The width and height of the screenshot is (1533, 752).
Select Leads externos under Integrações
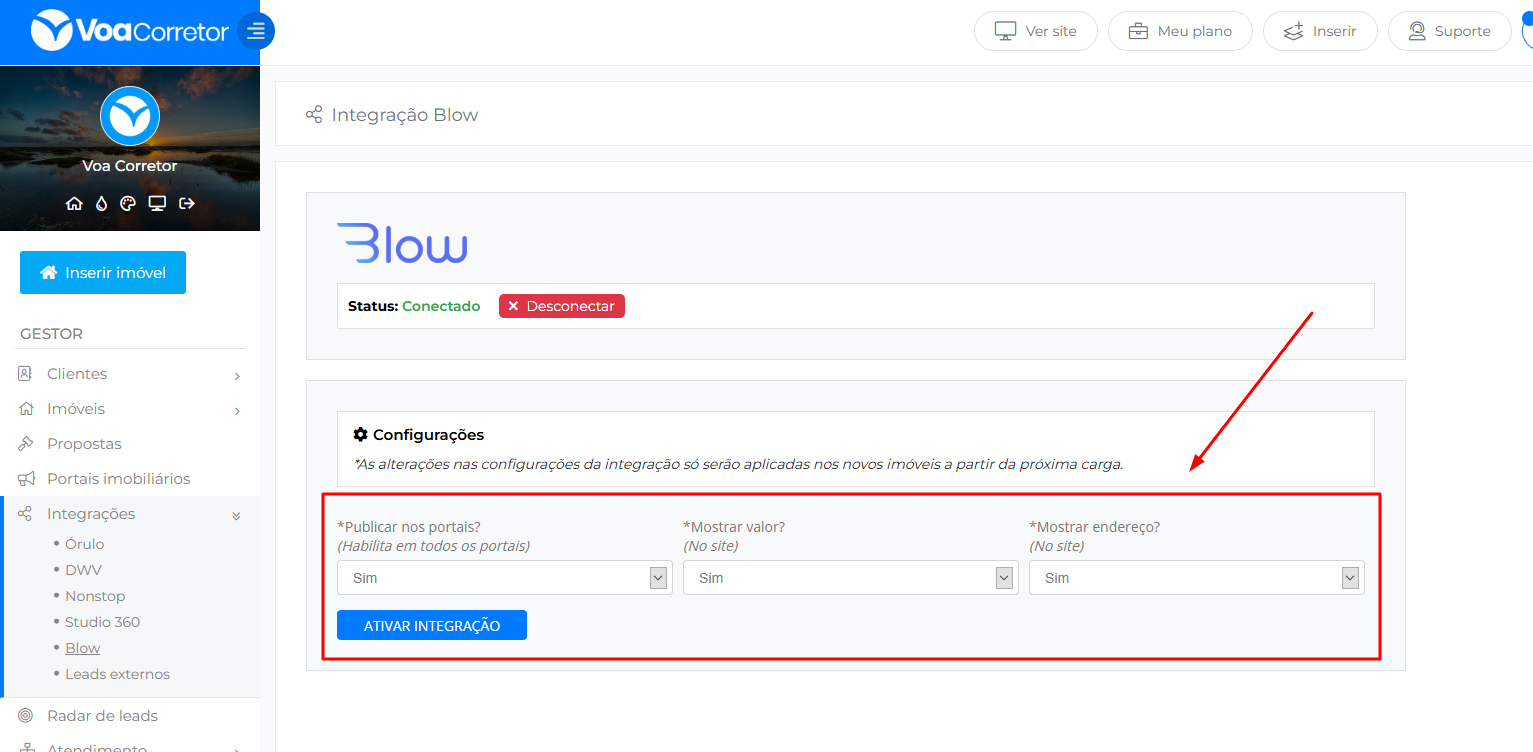[117, 674]
